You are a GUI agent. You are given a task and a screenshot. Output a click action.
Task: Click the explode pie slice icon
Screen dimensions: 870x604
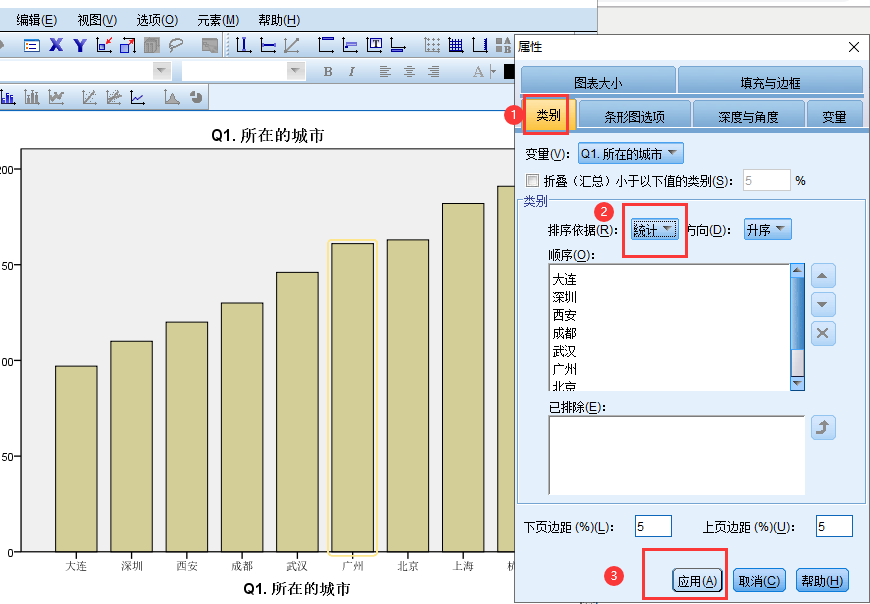pos(196,98)
